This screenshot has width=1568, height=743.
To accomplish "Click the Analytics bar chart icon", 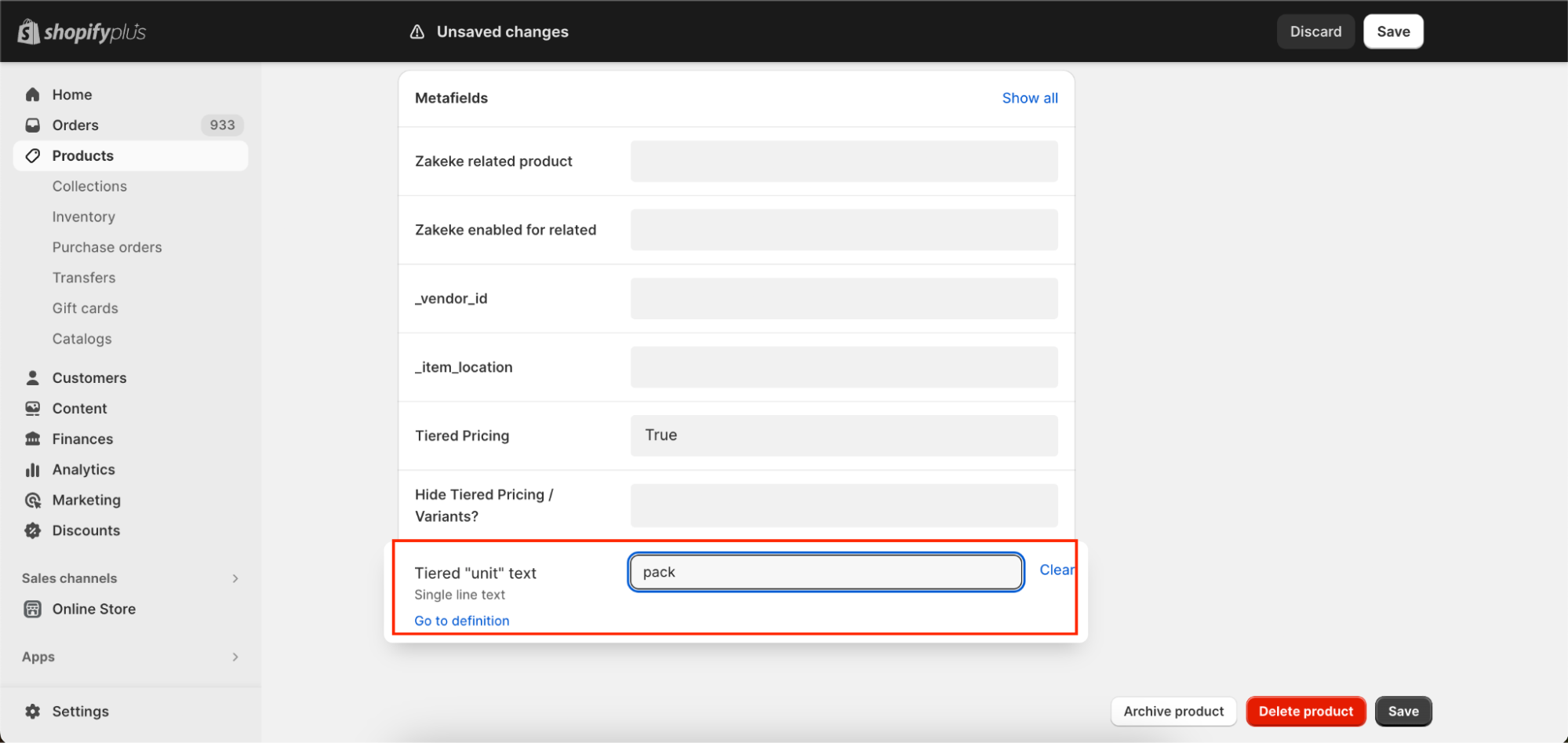I will 33,470.
